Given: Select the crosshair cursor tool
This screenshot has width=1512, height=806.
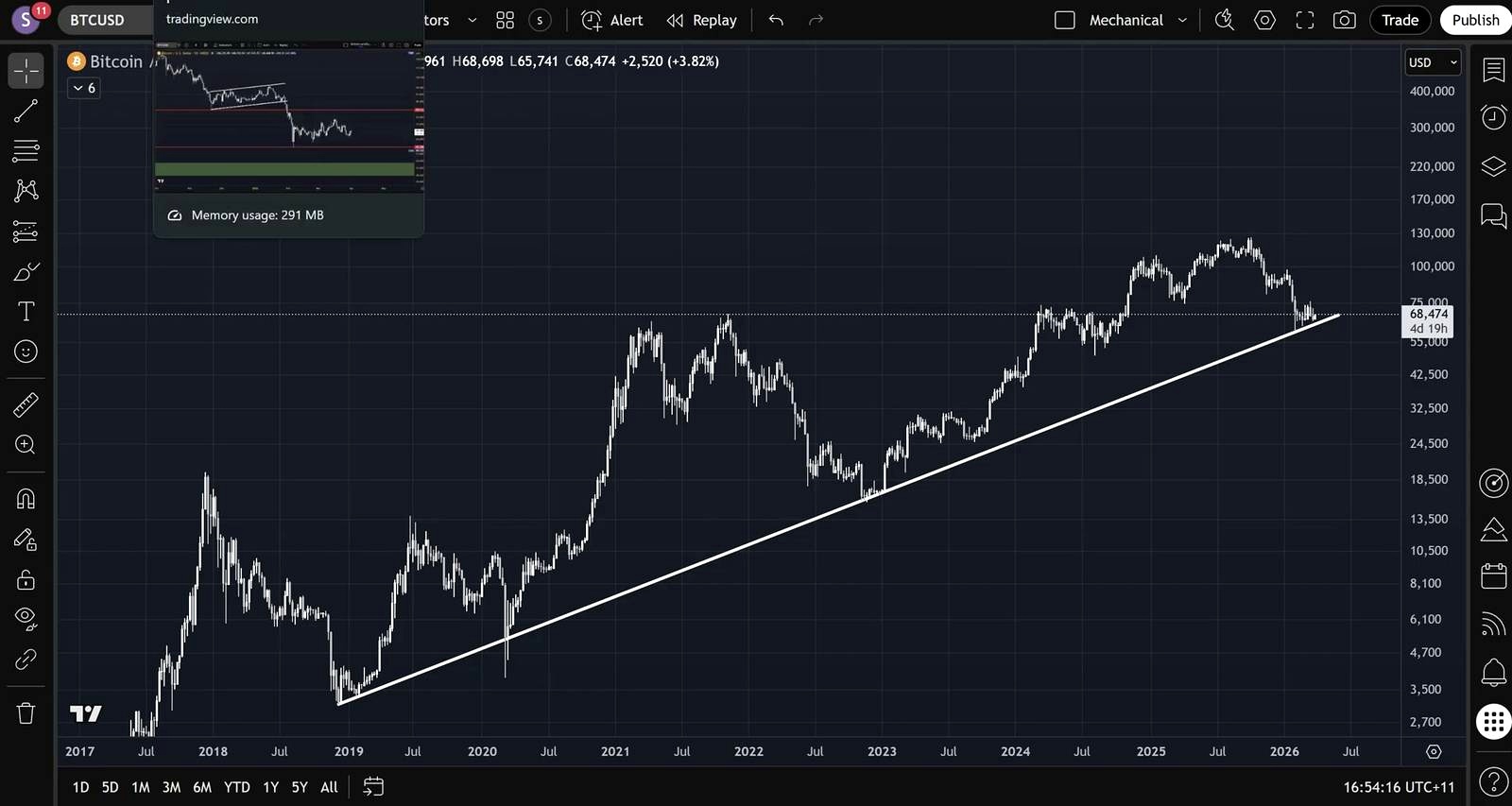Looking at the screenshot, I should point(26,71).
